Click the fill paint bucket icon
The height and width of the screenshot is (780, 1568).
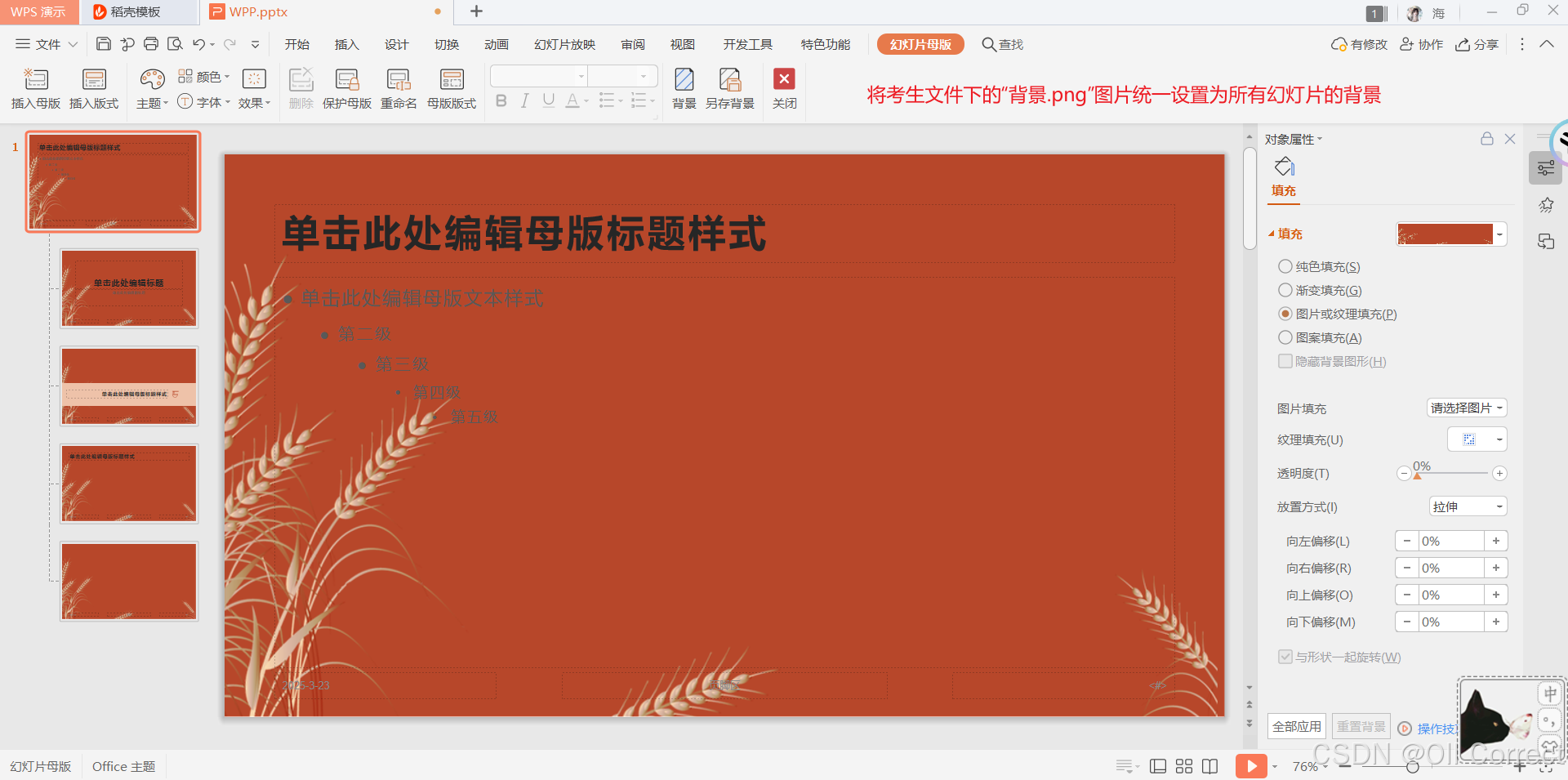click(x=1285, y=167)
